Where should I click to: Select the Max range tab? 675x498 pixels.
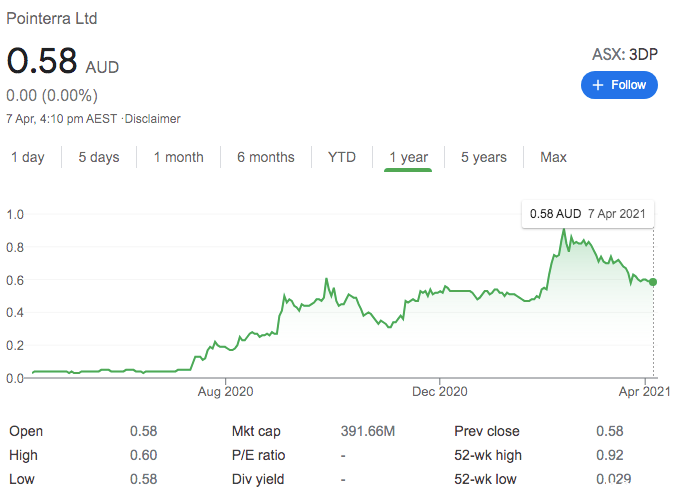[554, 157]
